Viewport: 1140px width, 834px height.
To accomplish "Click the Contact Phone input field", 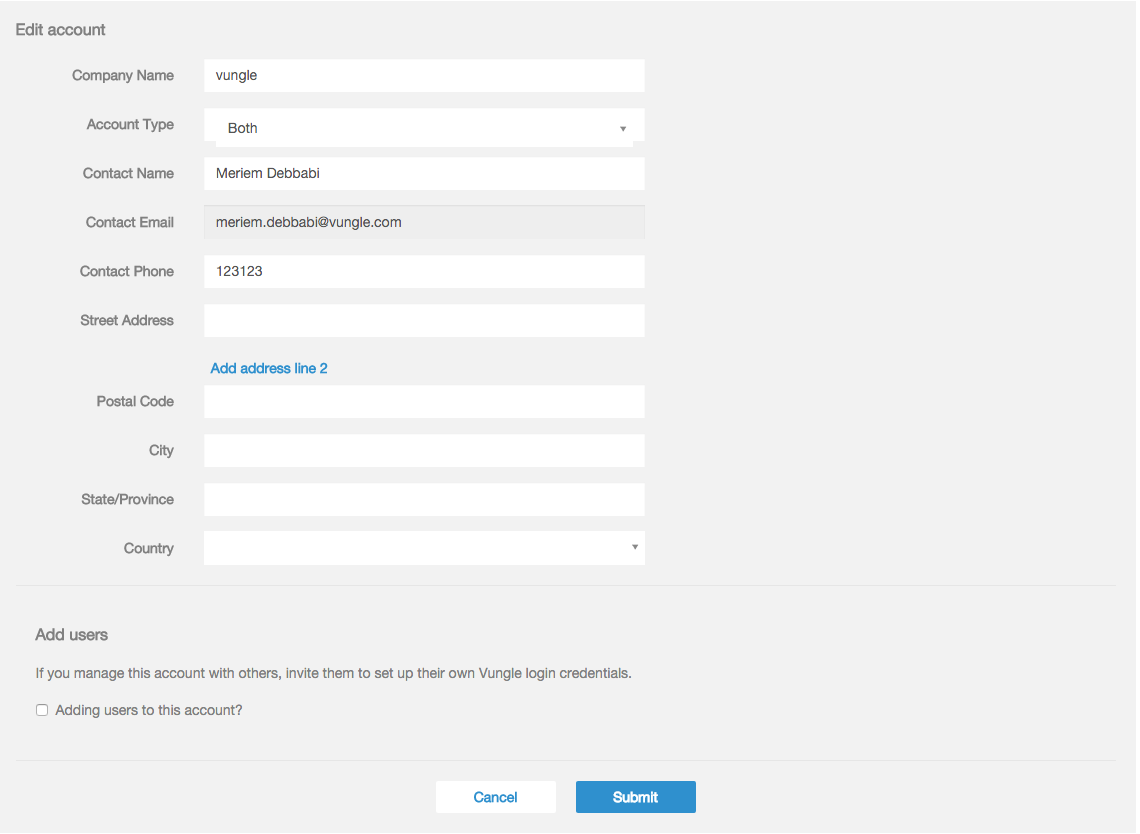I will (x=424, y=271).
